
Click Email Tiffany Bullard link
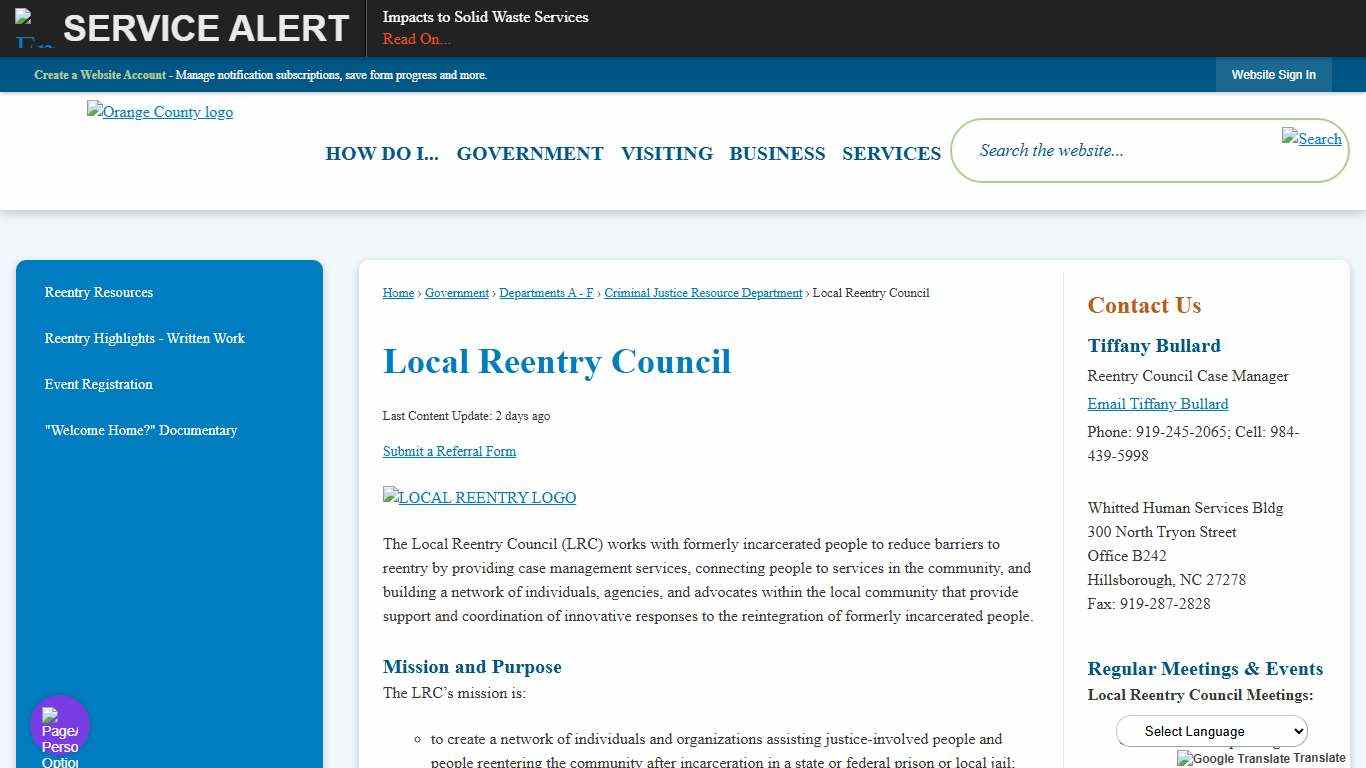1157,404
